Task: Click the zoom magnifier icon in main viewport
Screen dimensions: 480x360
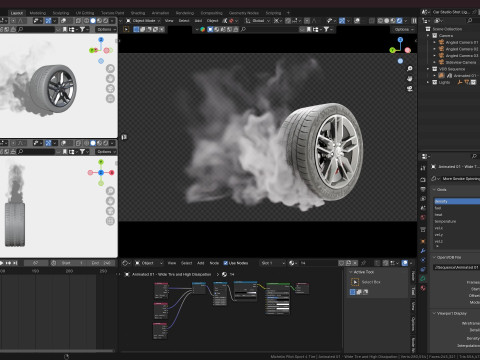Action: 410,69
